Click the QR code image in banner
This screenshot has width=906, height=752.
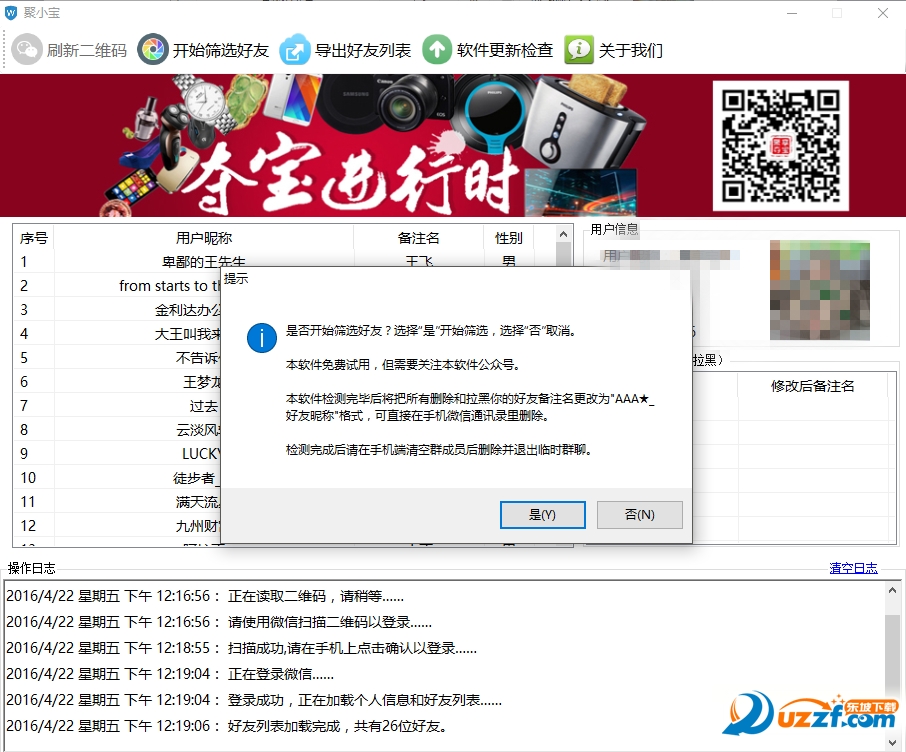pos(781,146)
